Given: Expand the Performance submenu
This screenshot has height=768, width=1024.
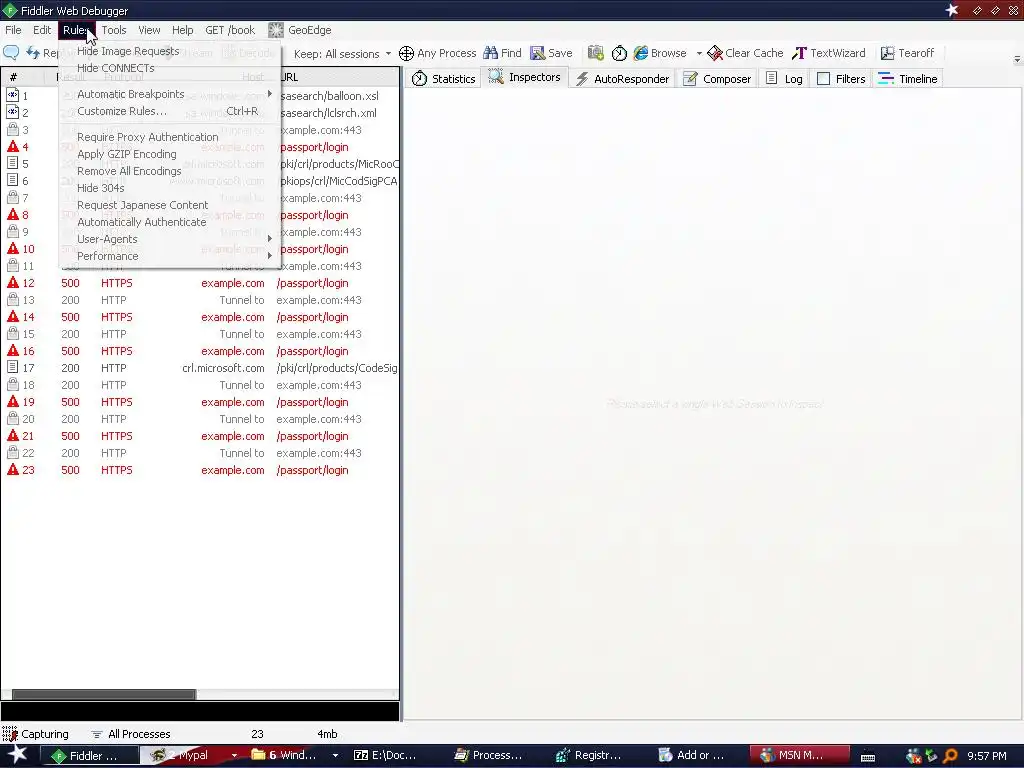Looking at the screenshot, I should coord(170,256).
